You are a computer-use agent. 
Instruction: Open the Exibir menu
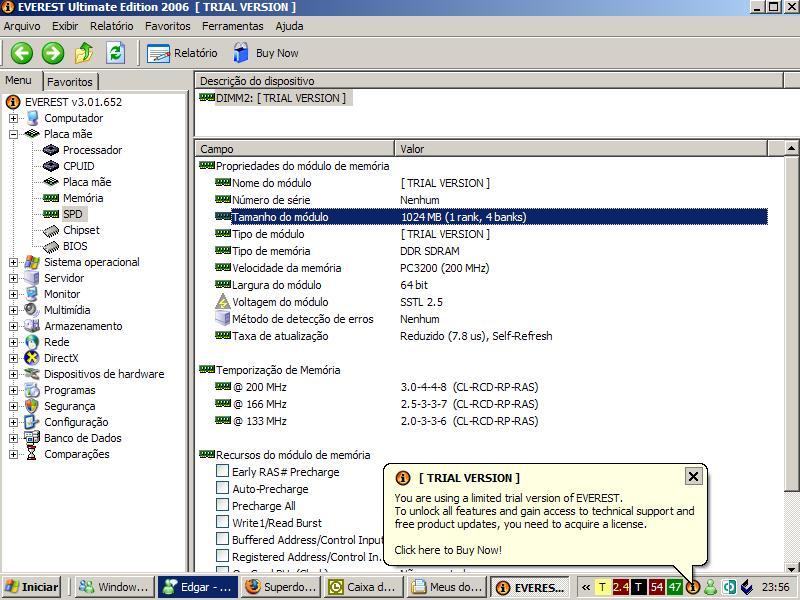point(65,26)
